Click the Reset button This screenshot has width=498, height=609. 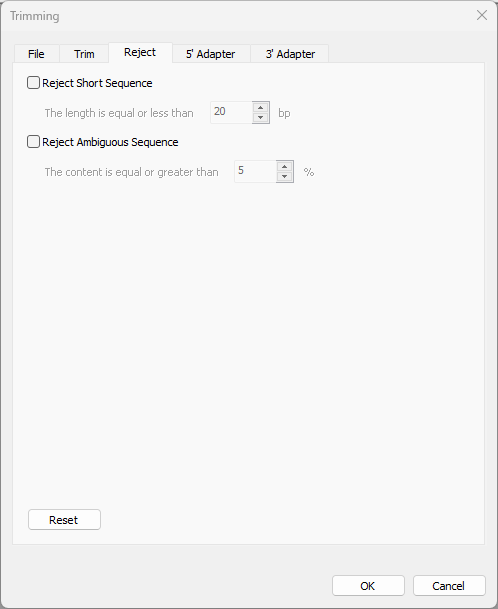[64, 520]
